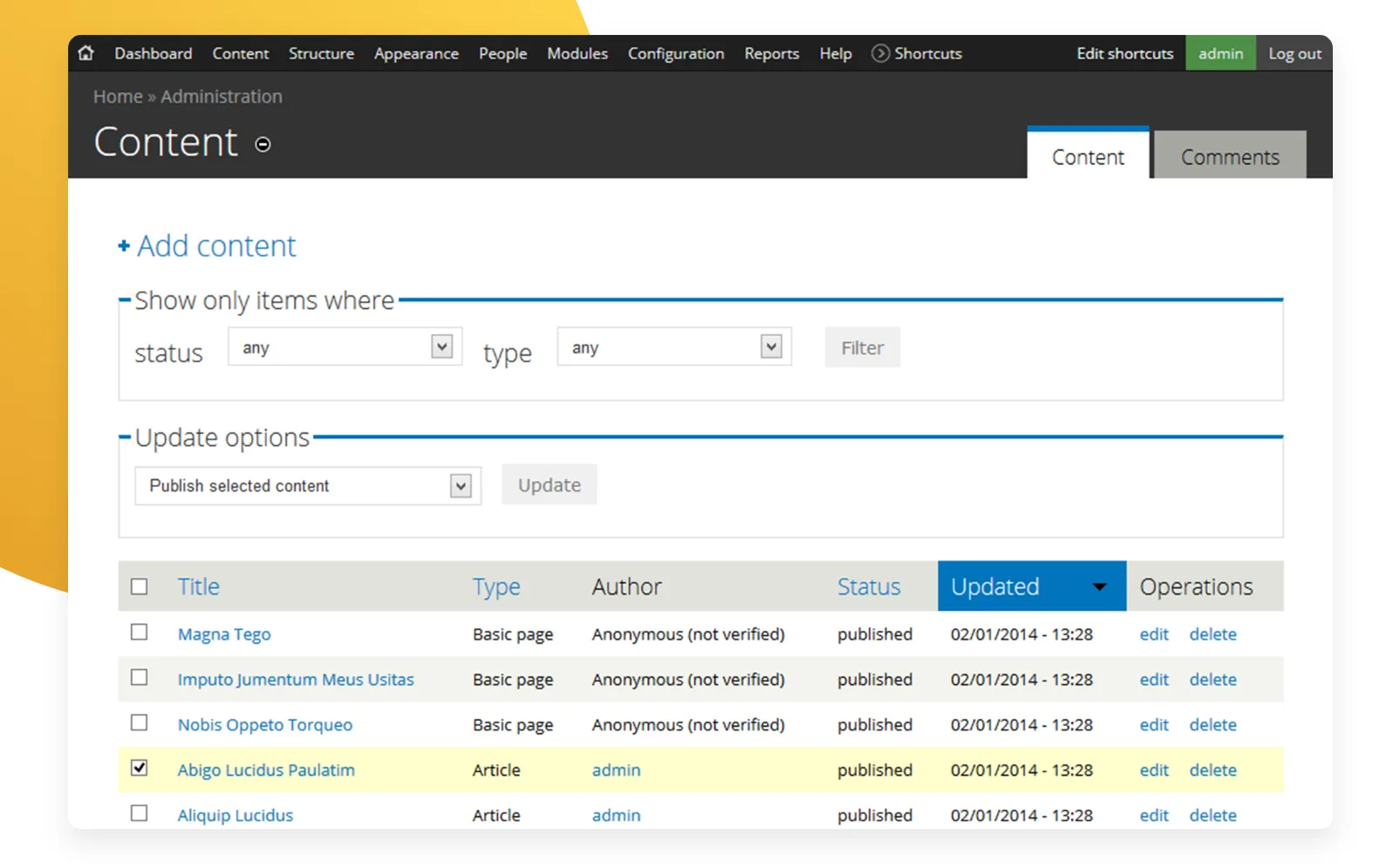Edit Nobis Oppeto Torqueo
This screenshot has height=864, width=1400.
[x=1154, y=725]
